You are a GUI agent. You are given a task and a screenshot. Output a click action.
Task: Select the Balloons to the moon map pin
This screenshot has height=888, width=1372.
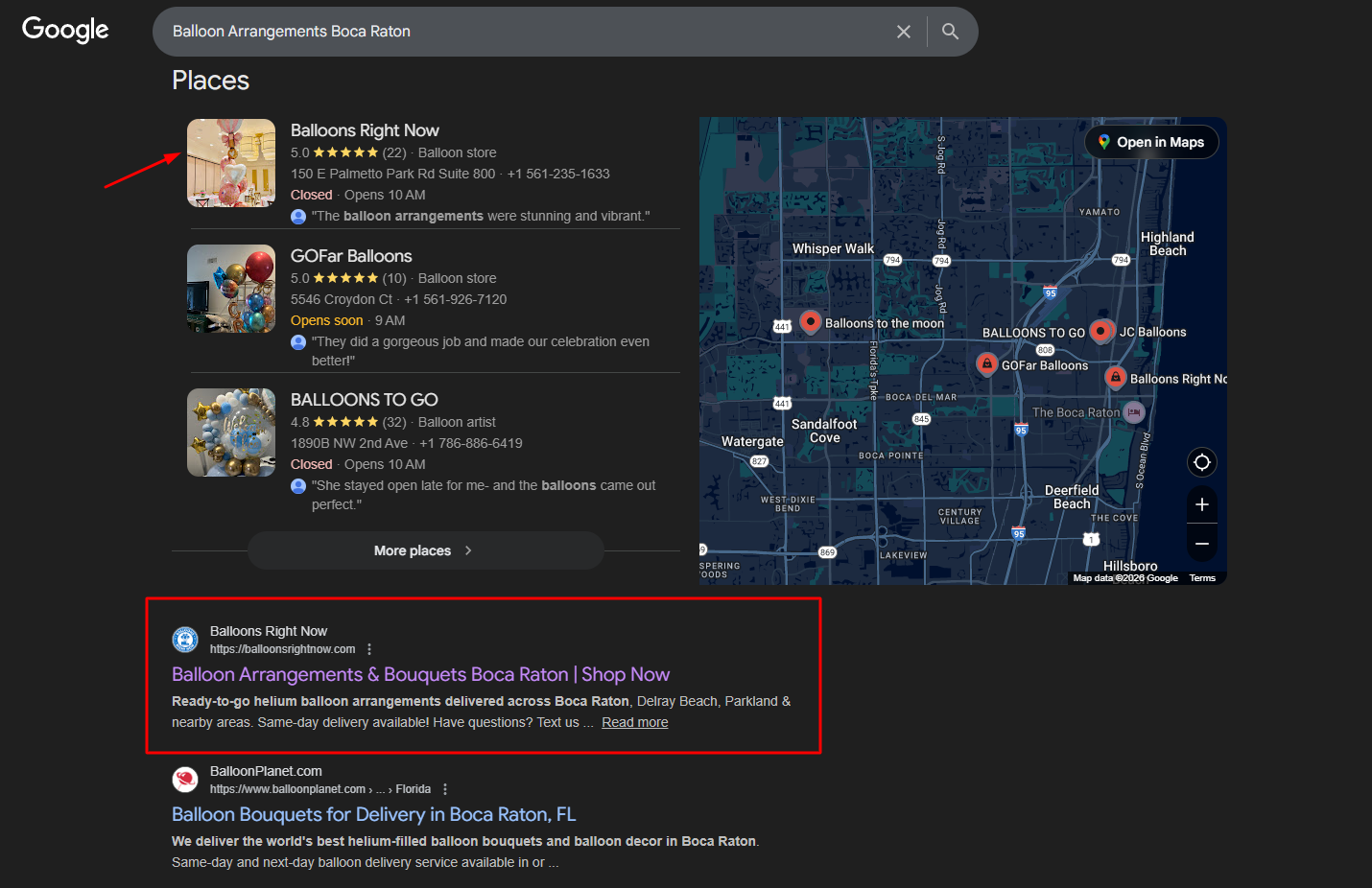click(x=811, y=321)
